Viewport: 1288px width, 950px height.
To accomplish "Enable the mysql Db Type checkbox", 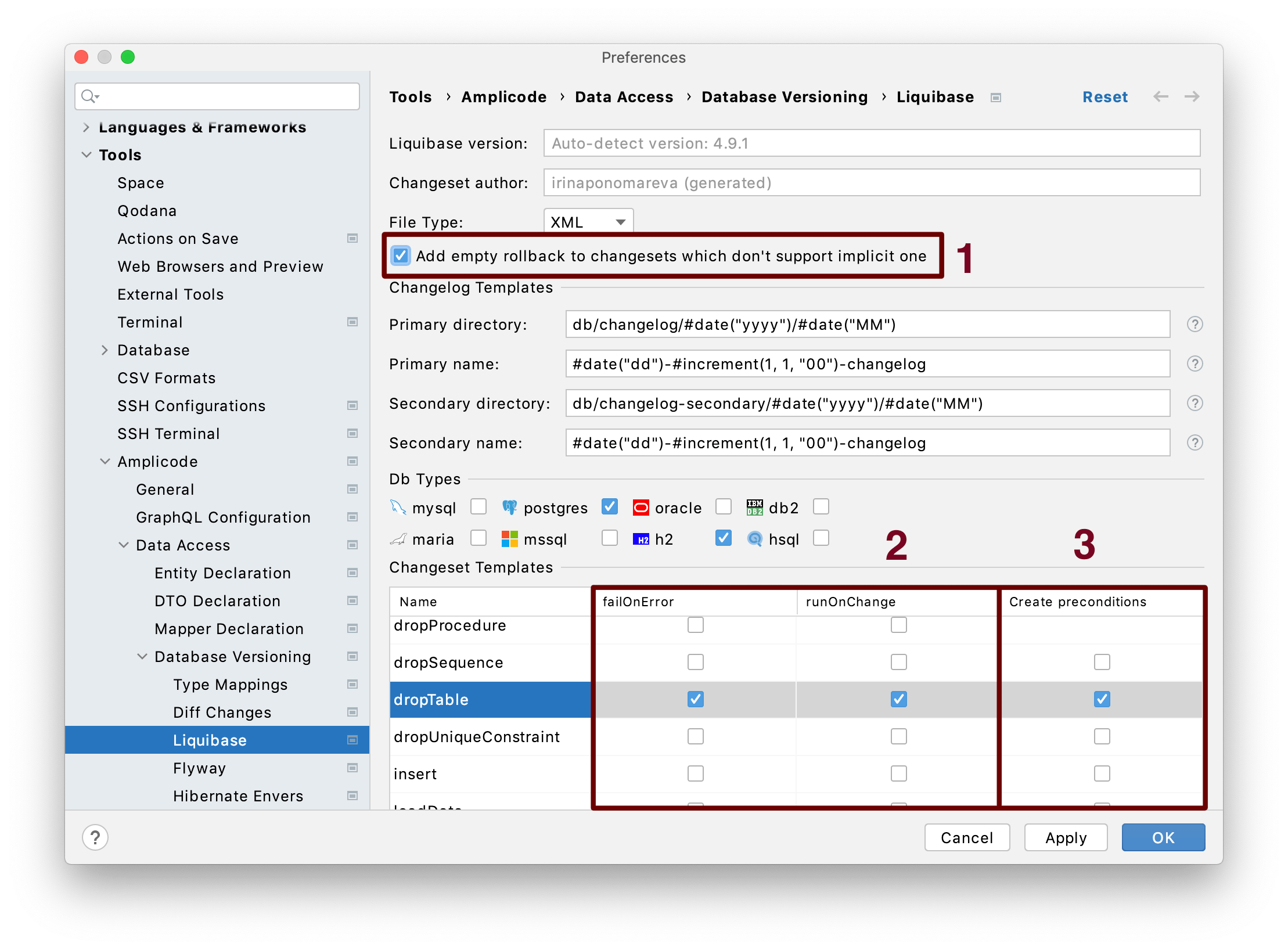I will coord(478,507).
